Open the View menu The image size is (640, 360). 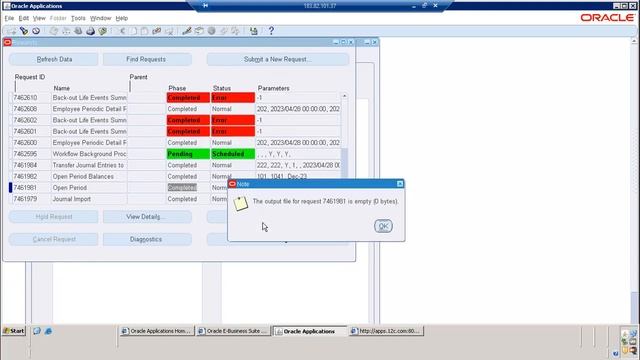click(x=39, y=18)
